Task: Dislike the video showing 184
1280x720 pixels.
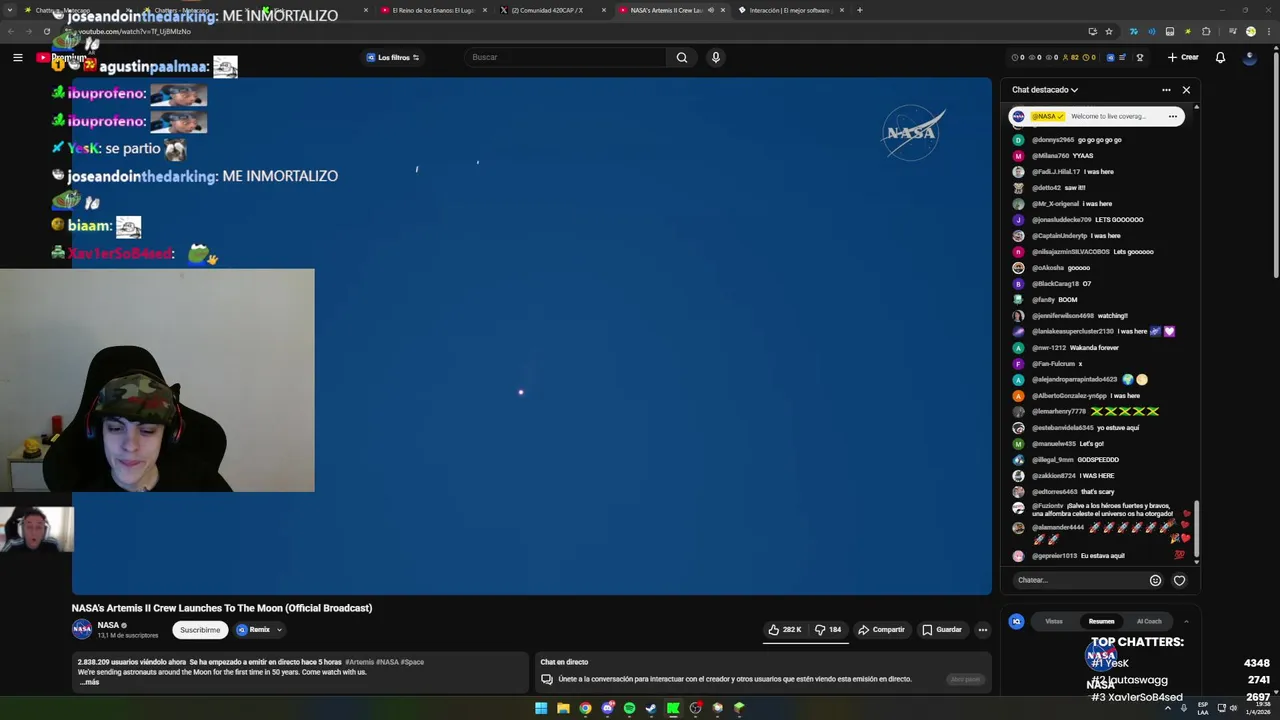Action: tap(828, 630)
